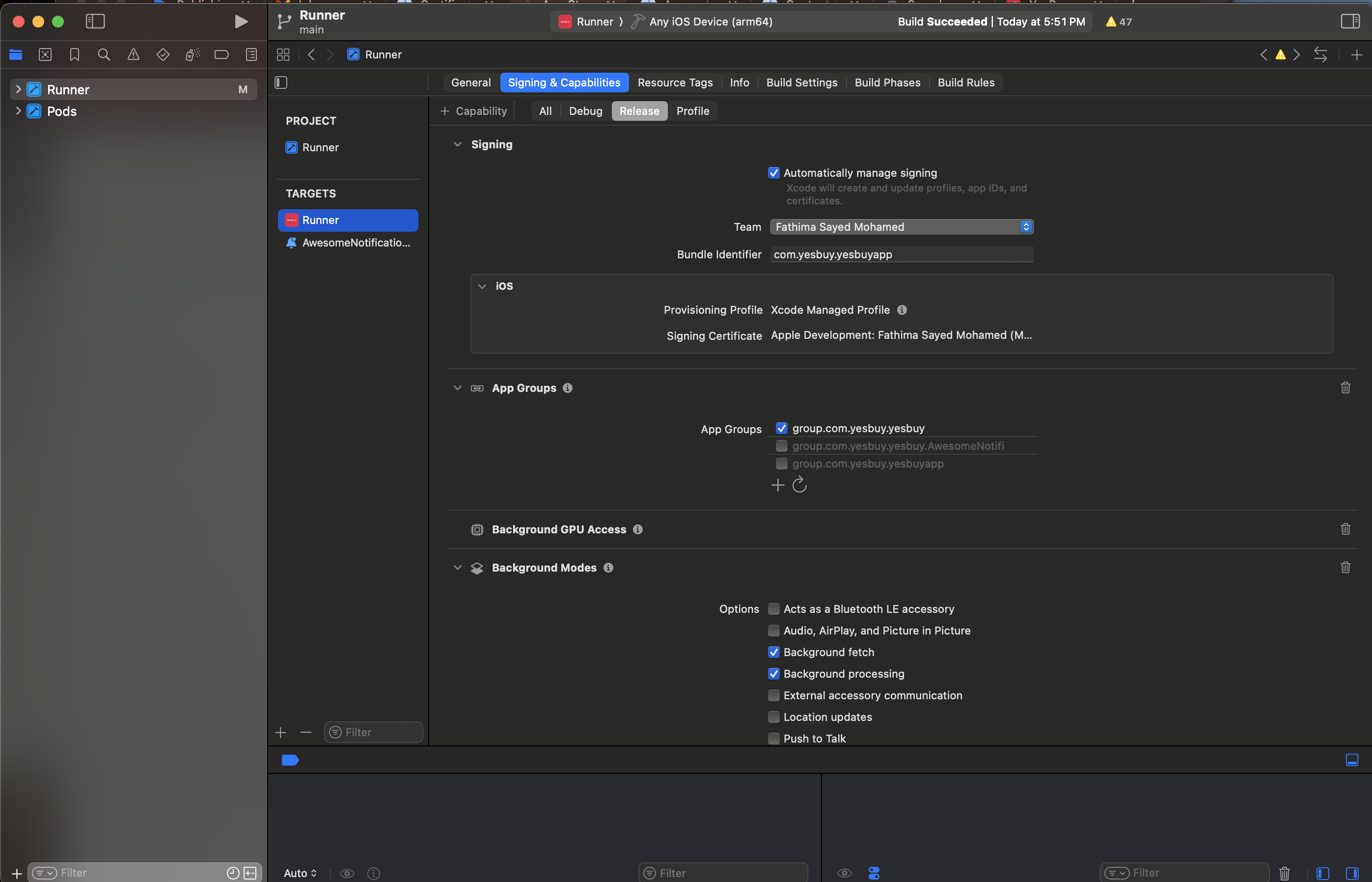The height and width of the screenshot is (882, 1372).
Task: Switch to the Build Settings tab
Action: point(801,83)
